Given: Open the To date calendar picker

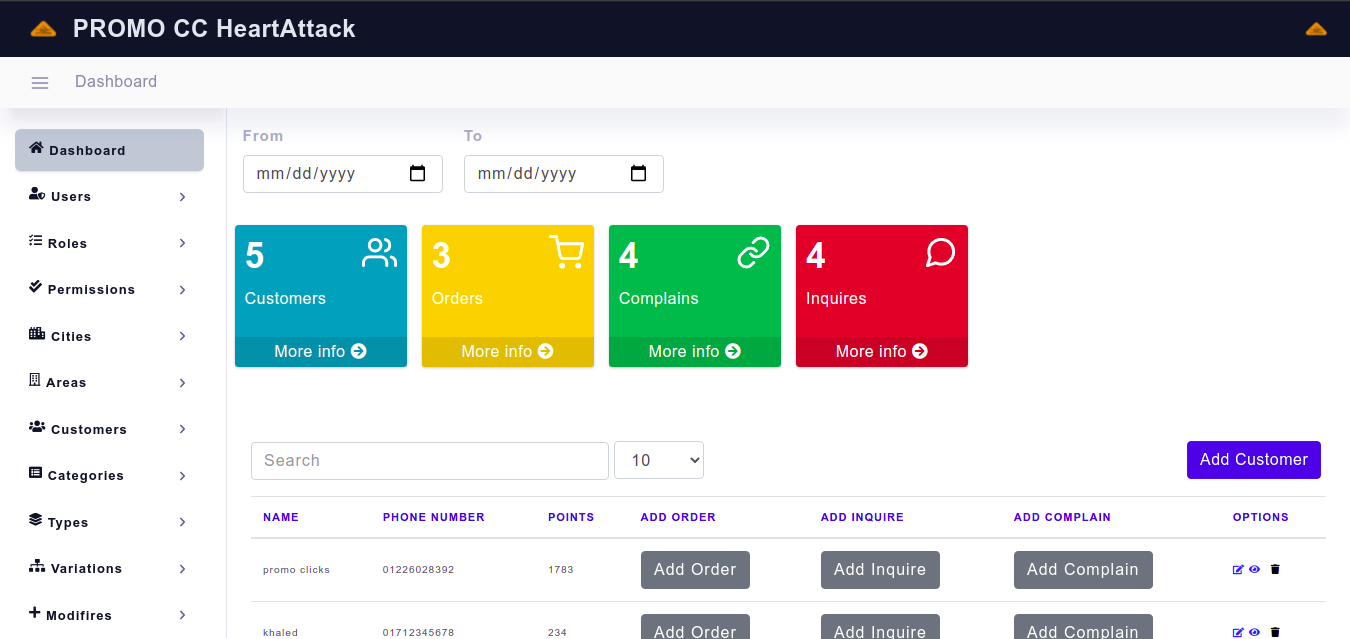Looking at the screenshot, I should 638,173.
